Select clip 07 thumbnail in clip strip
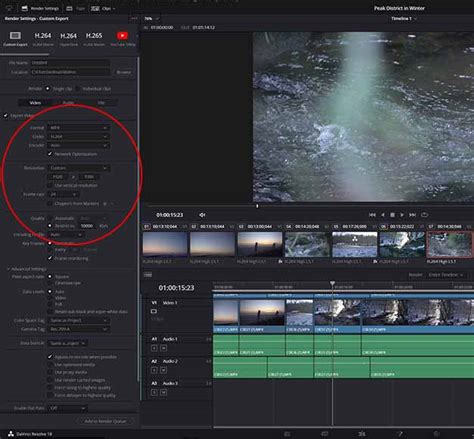This screenshot has width=474, height=439. click(449, 245)
